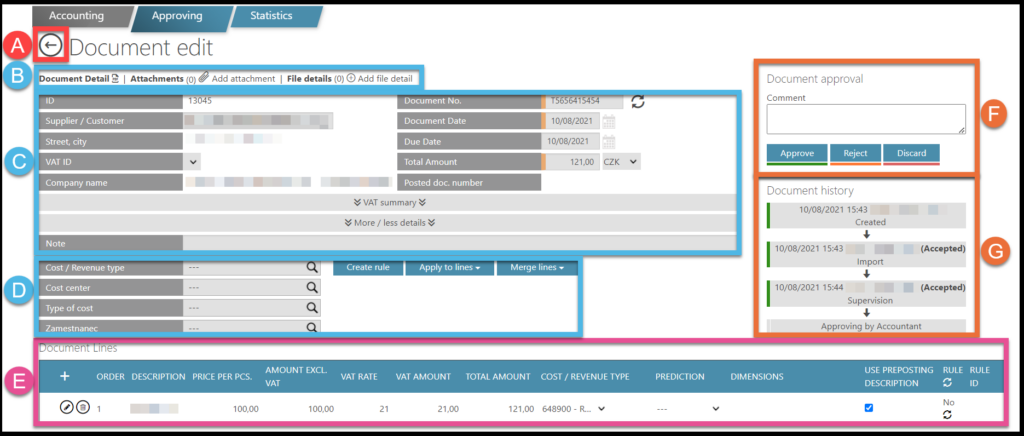Viewport: 1024px width, 436px height.
Task: Click the Add attachment link
Action: click(243, 78)
